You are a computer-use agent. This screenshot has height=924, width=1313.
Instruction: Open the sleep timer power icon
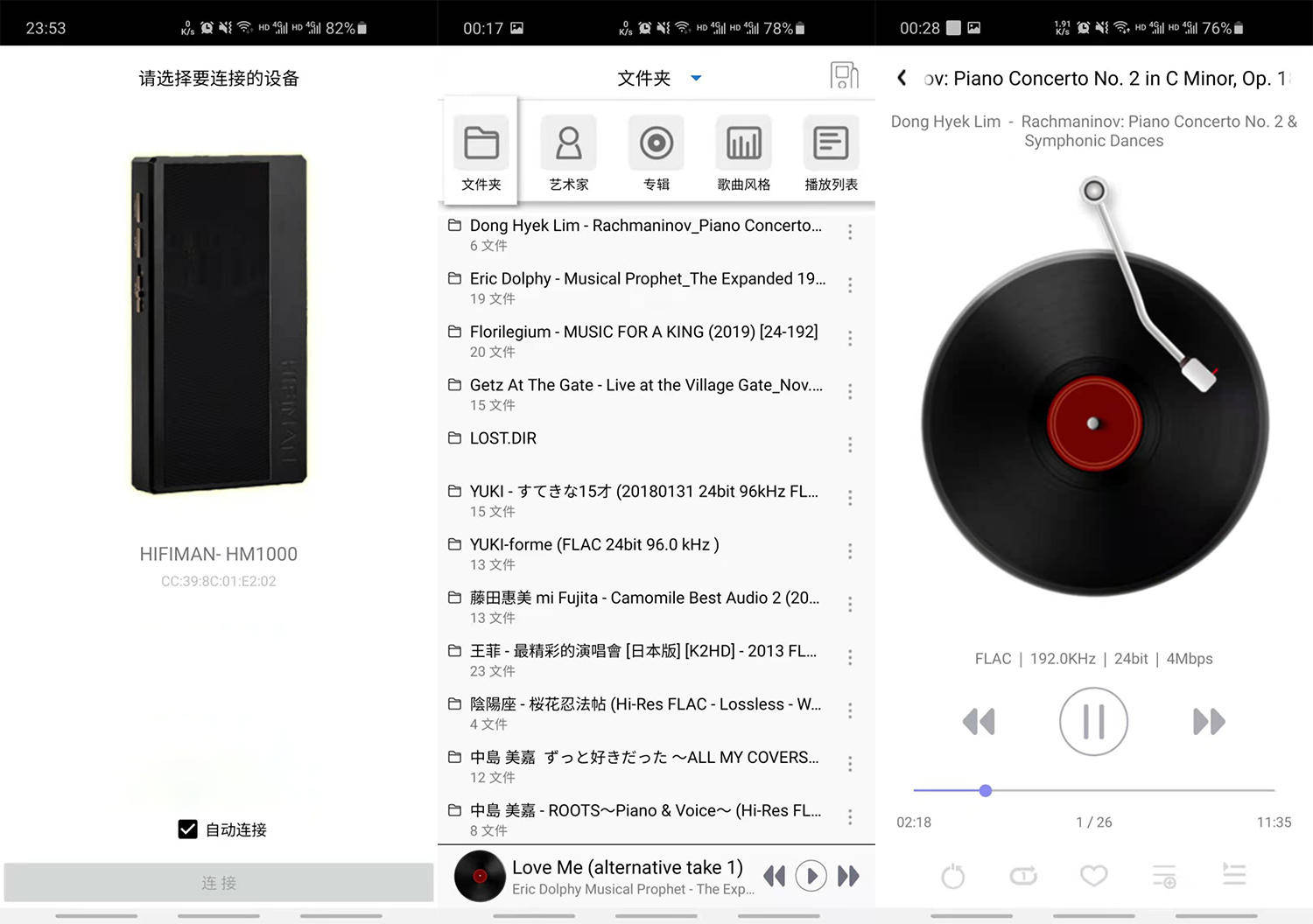pyautogui.click(x=953, y=876)
